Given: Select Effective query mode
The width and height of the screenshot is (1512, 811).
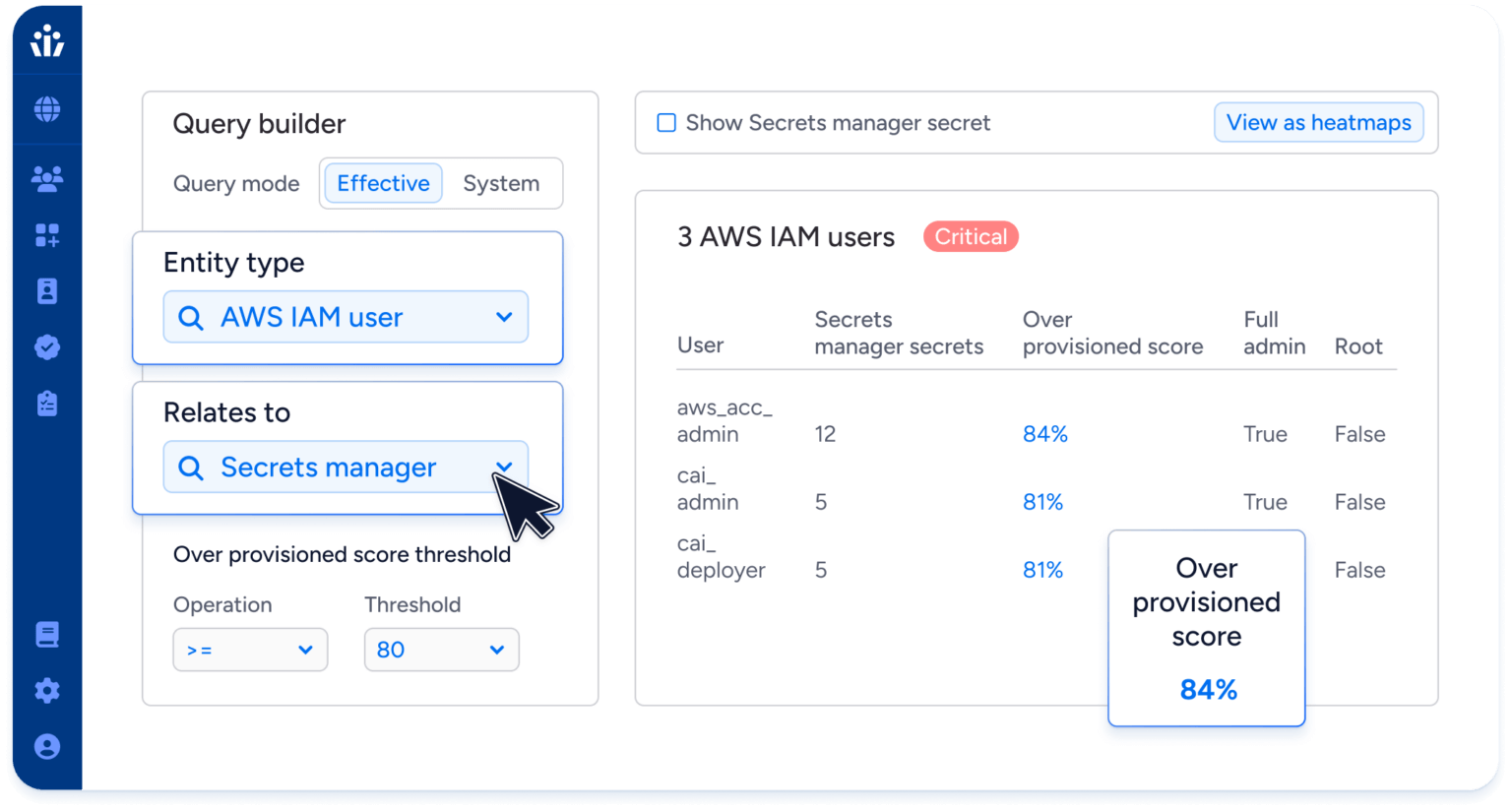Looking at the screenshot, I should (383, 184).
